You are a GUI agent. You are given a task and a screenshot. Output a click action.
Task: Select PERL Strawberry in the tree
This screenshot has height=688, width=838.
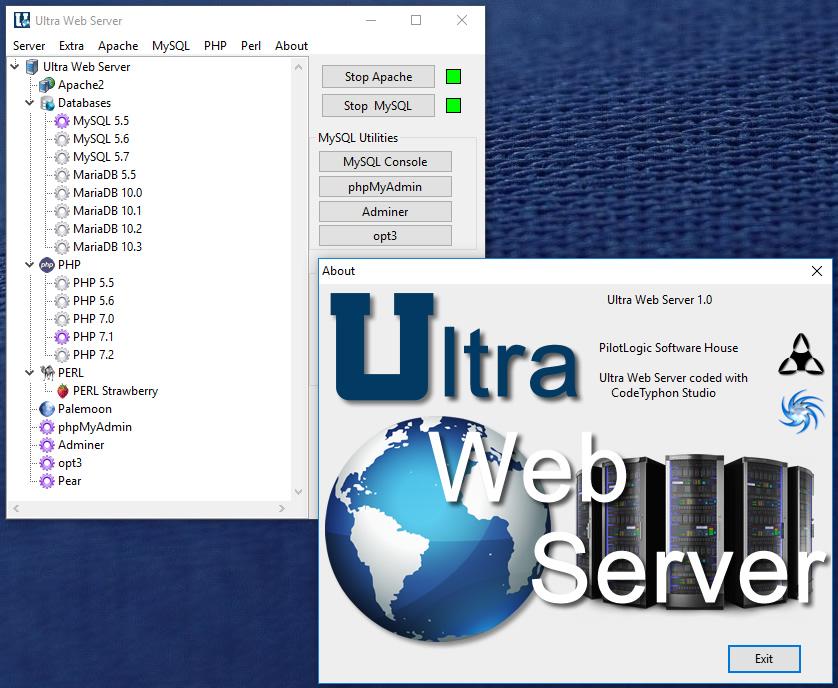pos(115,391)
